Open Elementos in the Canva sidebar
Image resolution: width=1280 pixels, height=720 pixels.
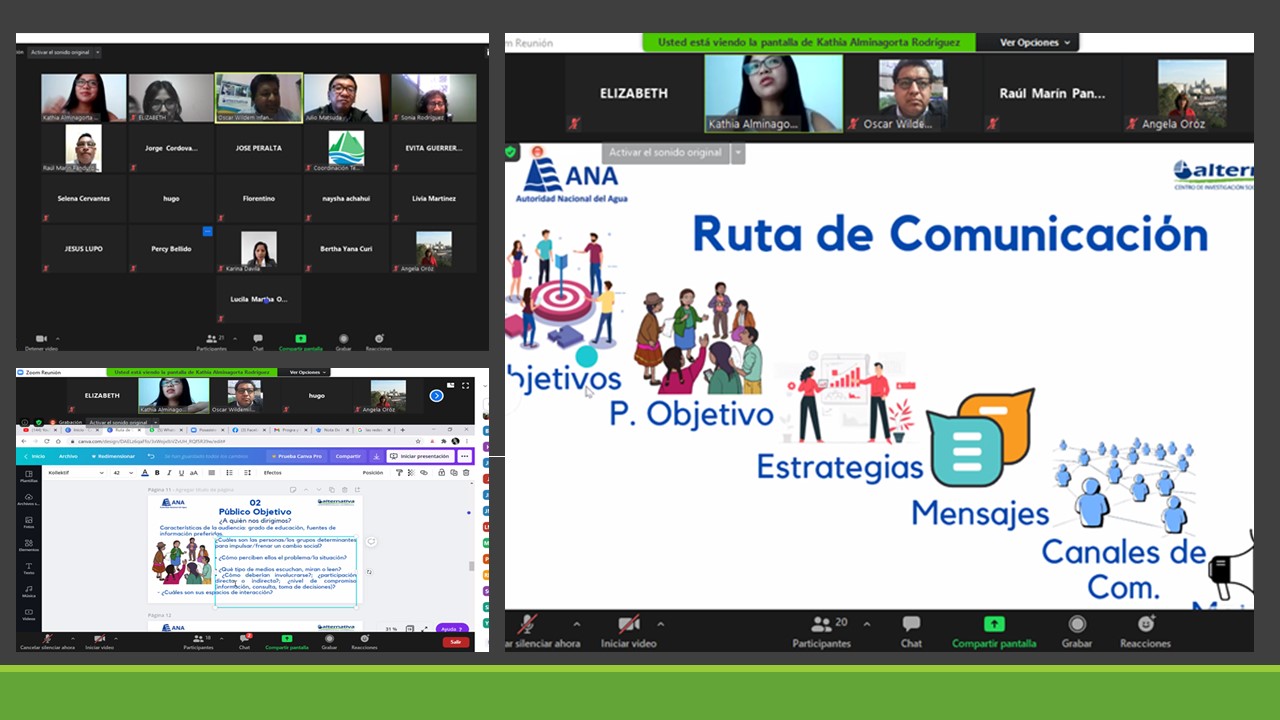point(28,546)
